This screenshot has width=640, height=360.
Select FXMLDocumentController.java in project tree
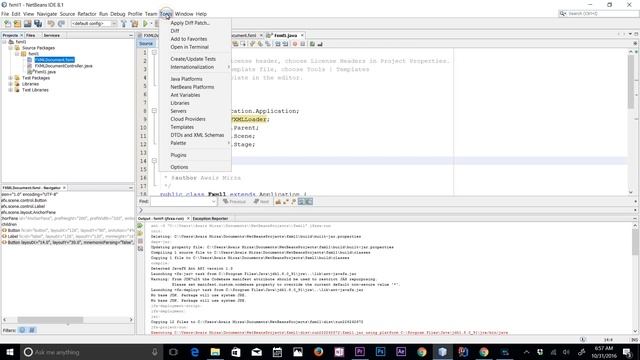[x=64, y=66]
